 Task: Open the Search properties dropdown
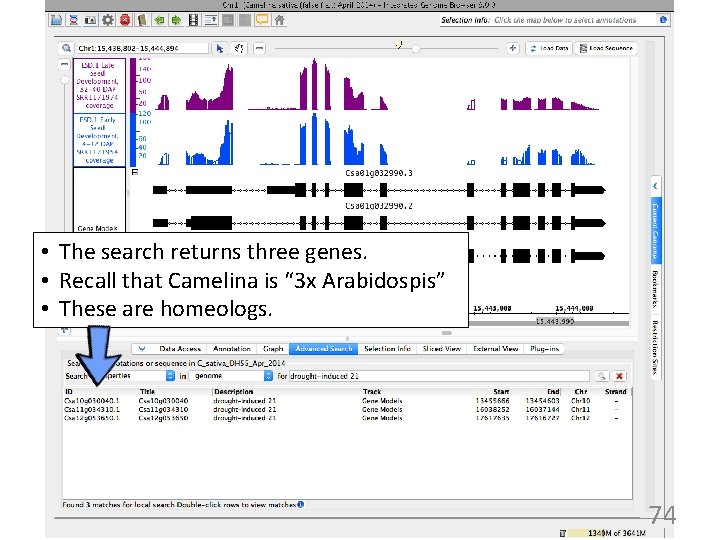point(120,376)
